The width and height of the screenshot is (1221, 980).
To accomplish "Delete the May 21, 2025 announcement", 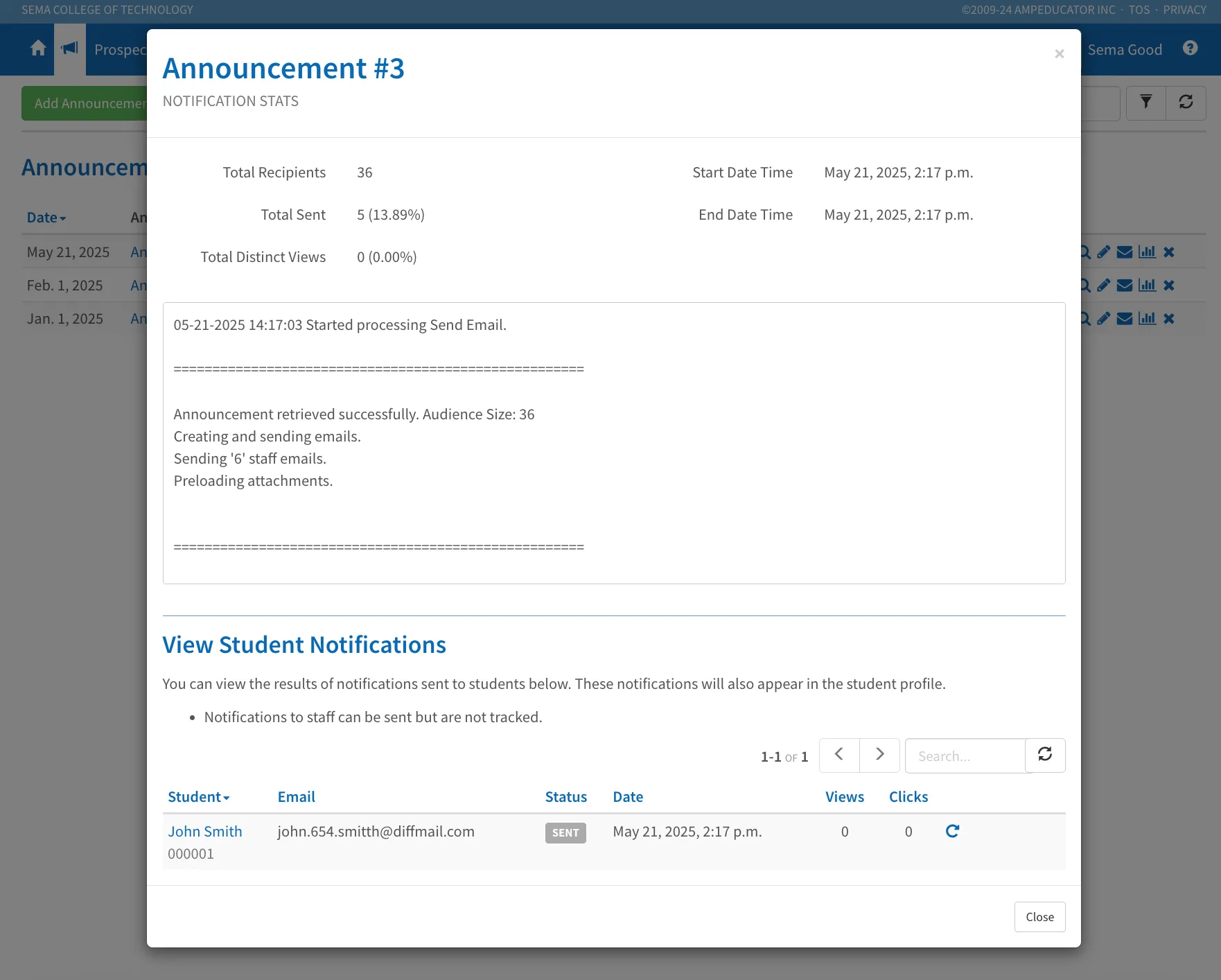I will [1169, 252].
